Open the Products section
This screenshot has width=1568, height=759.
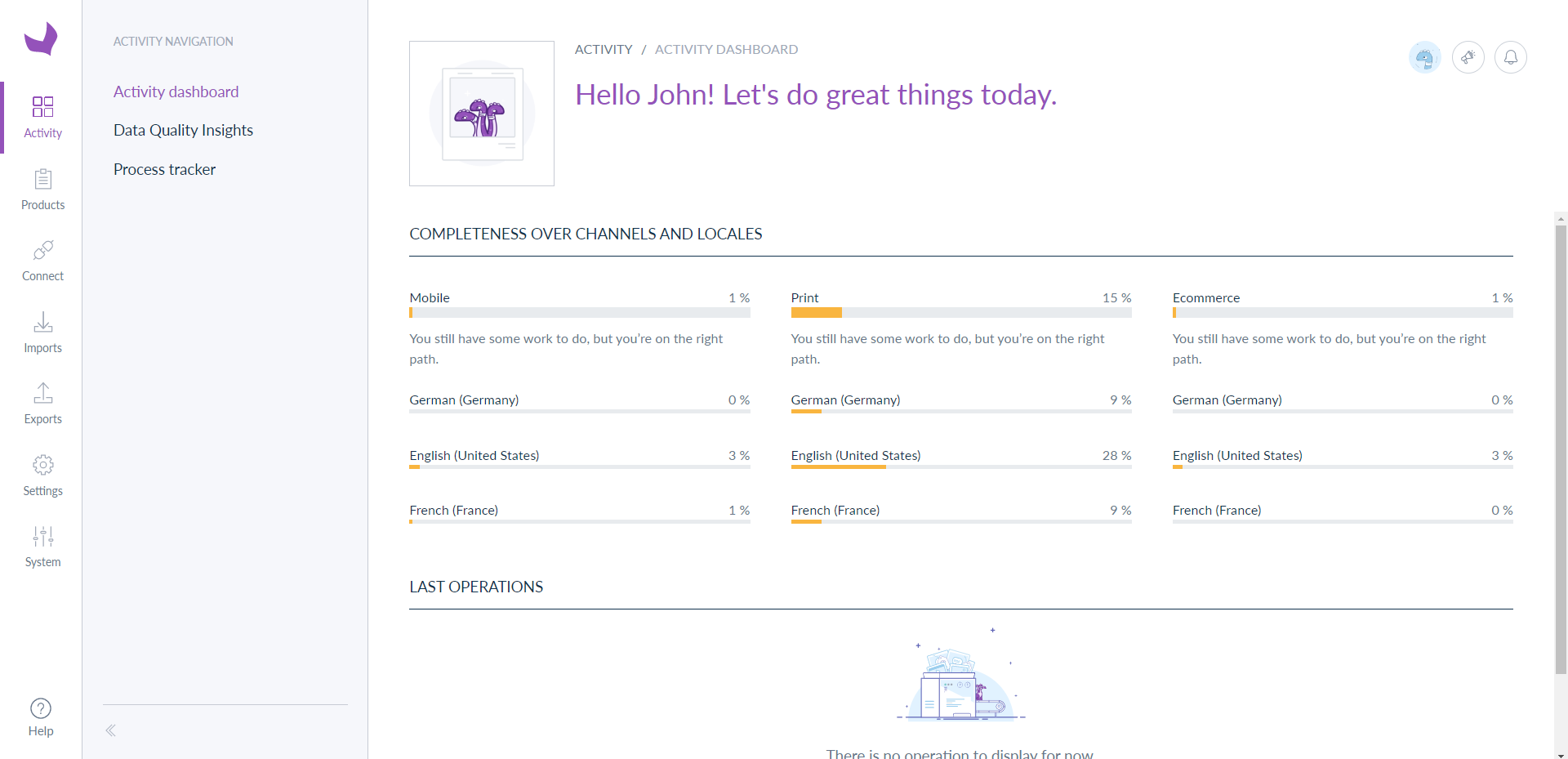click(42, 190)
